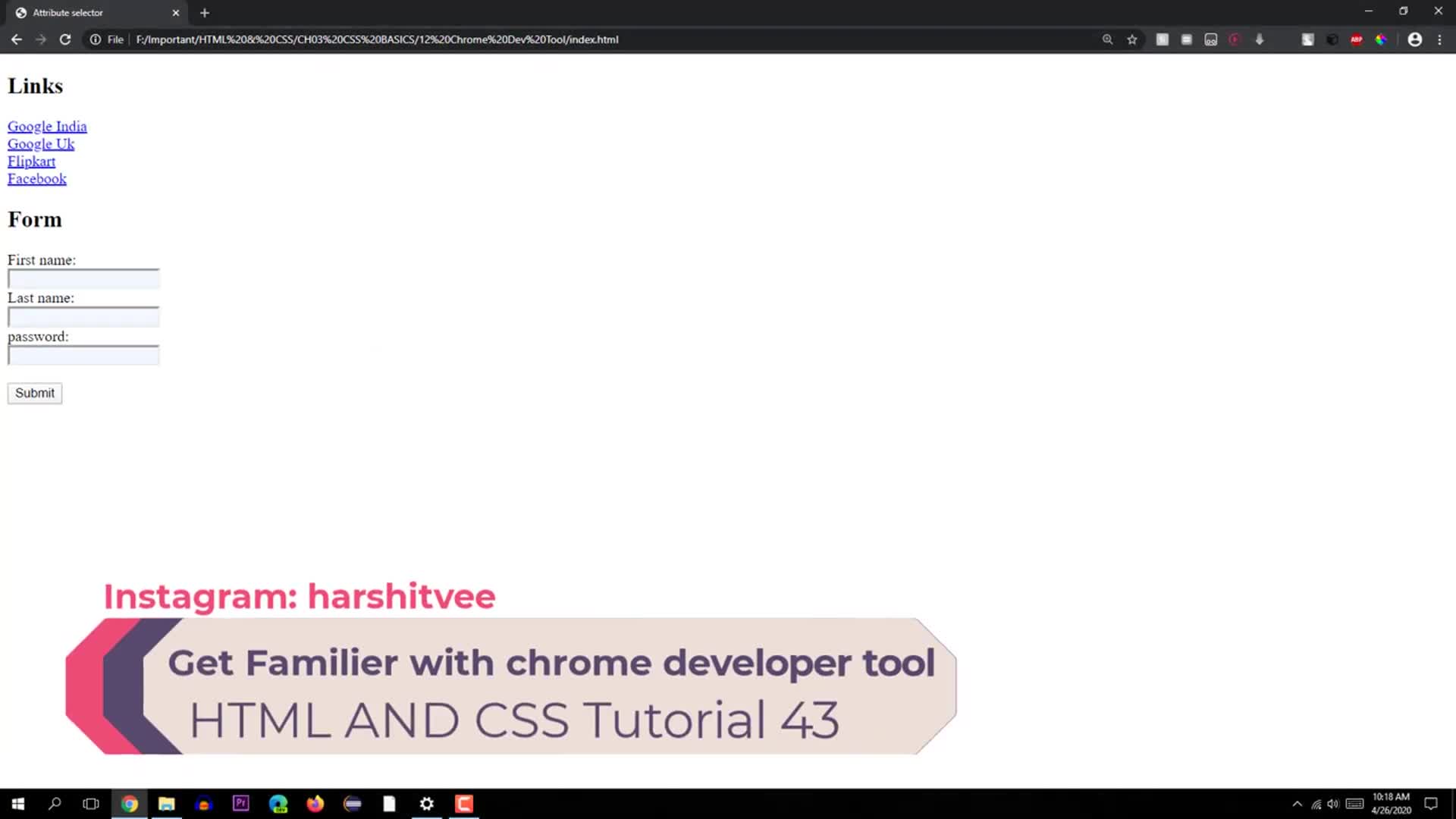The width and height of the screenshot is (1456, 819).
Task: Open Camtasia from the taskbar
Action: pyautogui.click(x=463, y=803)
